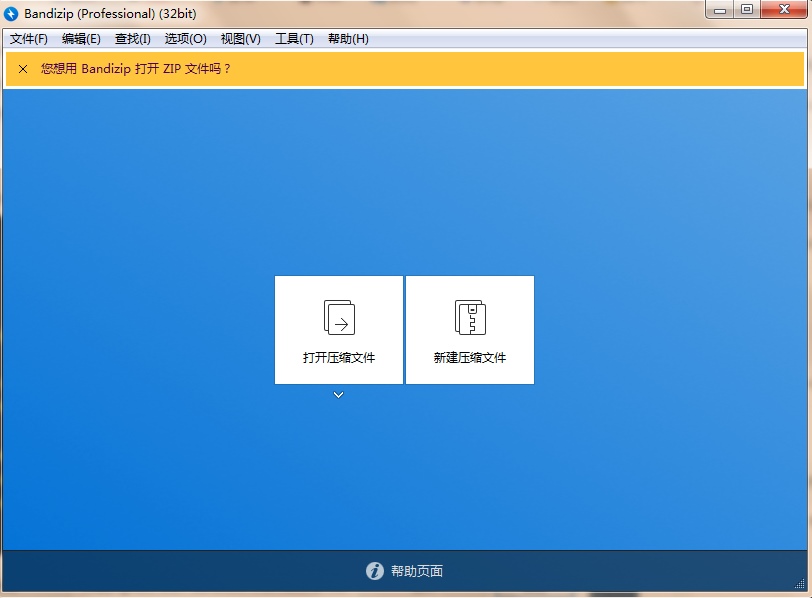Viewport: 812px width, 598px height.
Task: Open the 文件(F) menu
Action: tap(29, 39)
